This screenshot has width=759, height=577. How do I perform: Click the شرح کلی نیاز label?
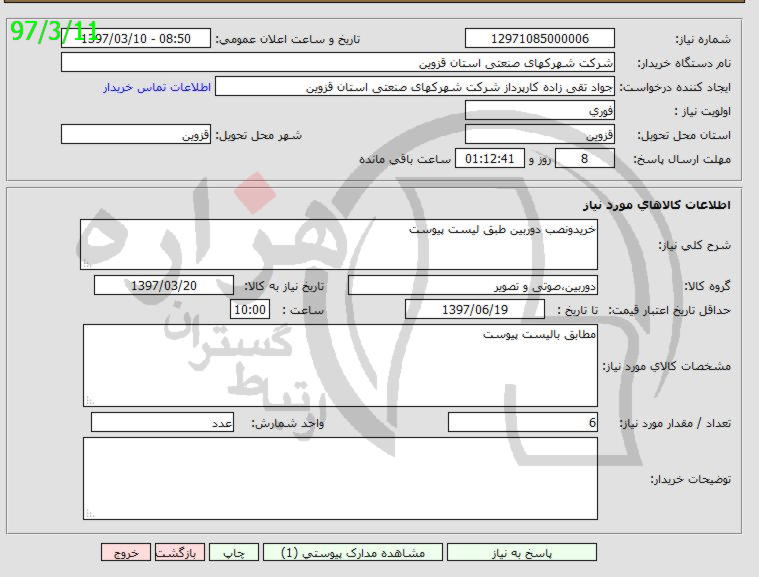[x=695, y=245]
